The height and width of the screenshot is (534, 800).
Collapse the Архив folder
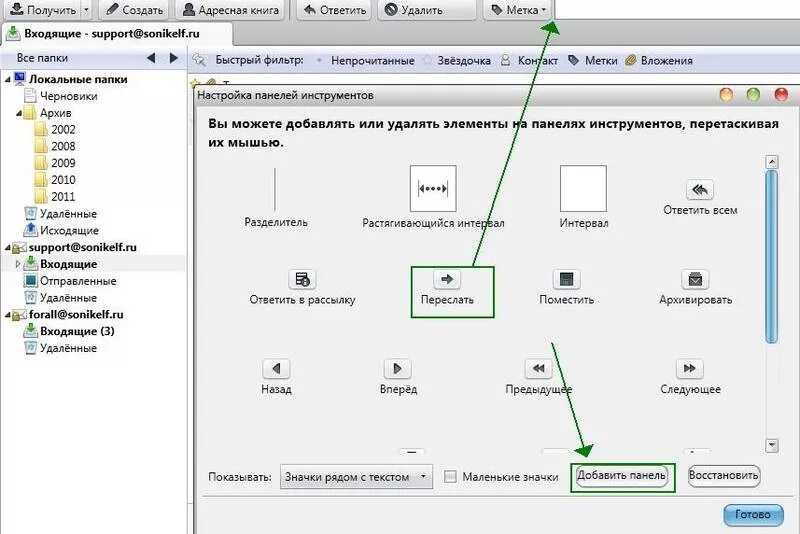[18, 113]
